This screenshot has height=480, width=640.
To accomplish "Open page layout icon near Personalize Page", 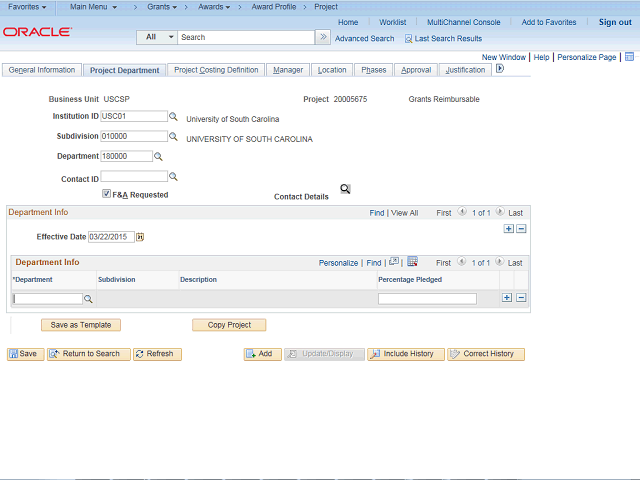I will pos(629,57).
